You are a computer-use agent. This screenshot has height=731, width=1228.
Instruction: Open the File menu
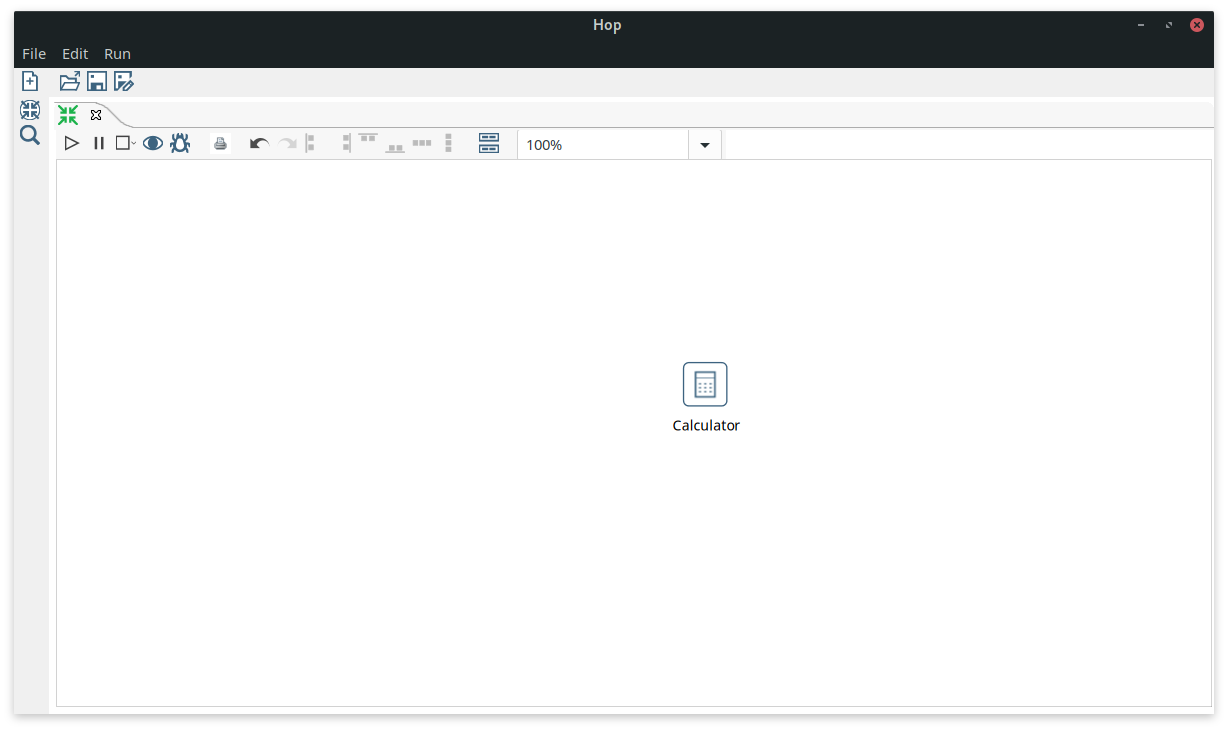pyautogui.click(x=34, y=53)
